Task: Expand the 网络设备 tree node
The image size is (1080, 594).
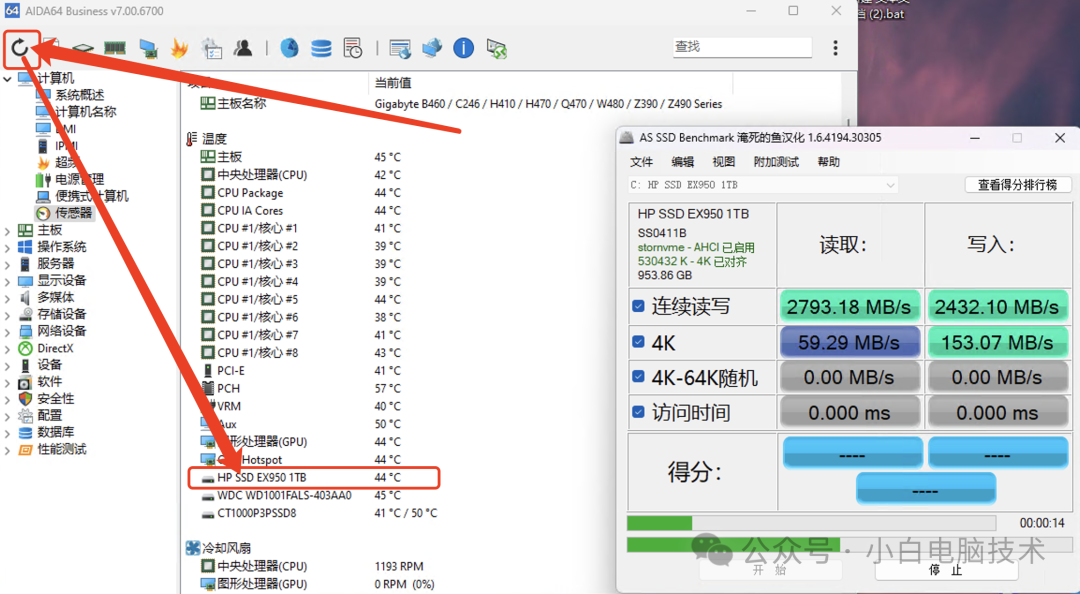Action: [8, 331]
